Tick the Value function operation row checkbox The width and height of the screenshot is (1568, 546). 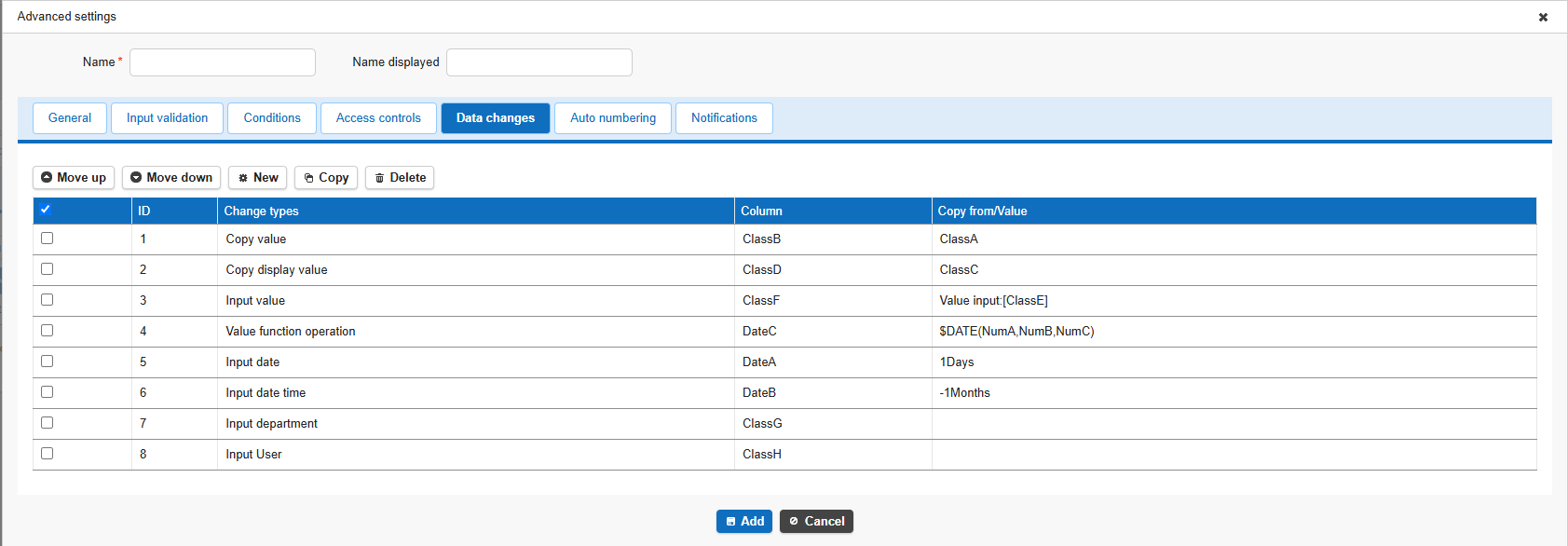[x=47, y=331]
